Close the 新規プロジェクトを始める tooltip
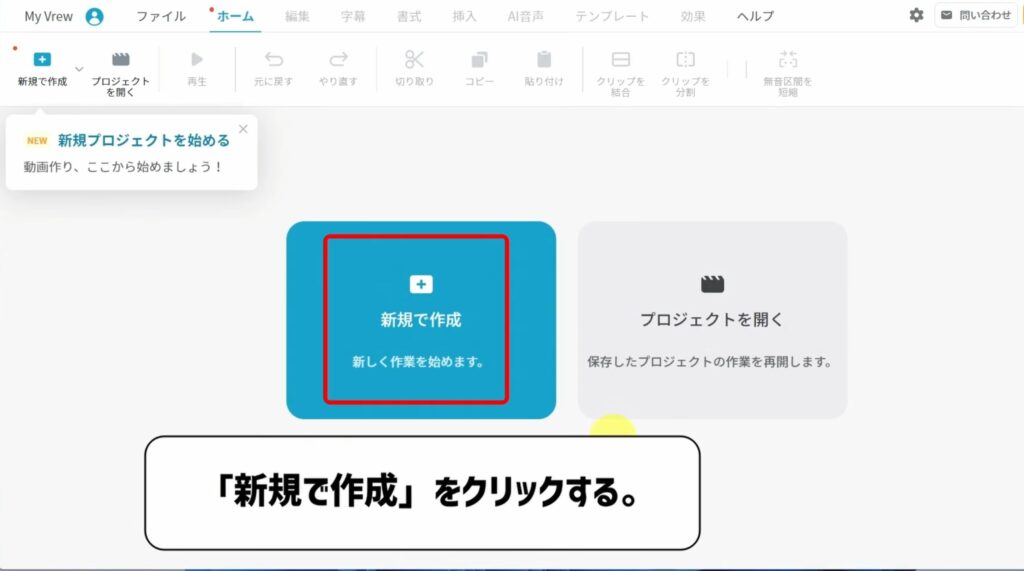The width and height of the screenshot is (1024, 571). (x=242, y=129)
